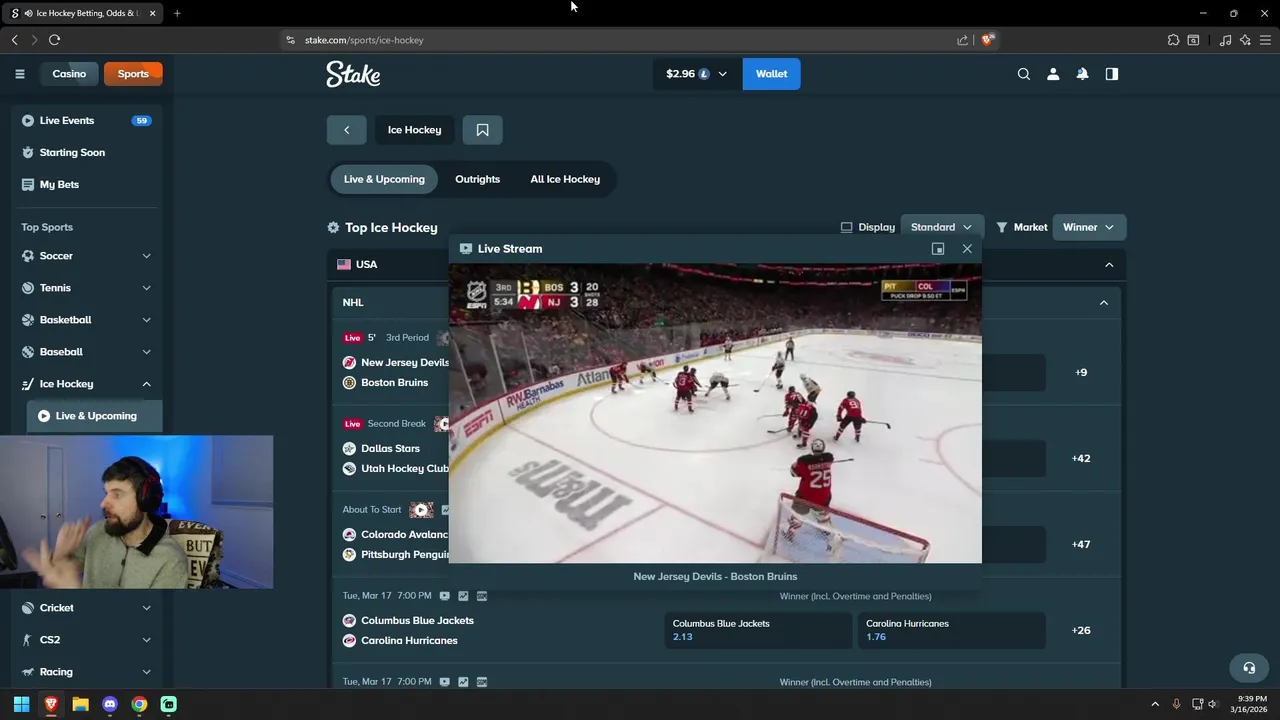Open Discord from the taskbar
This screenshot has width=1280, height=720.
tap(110, 704)
